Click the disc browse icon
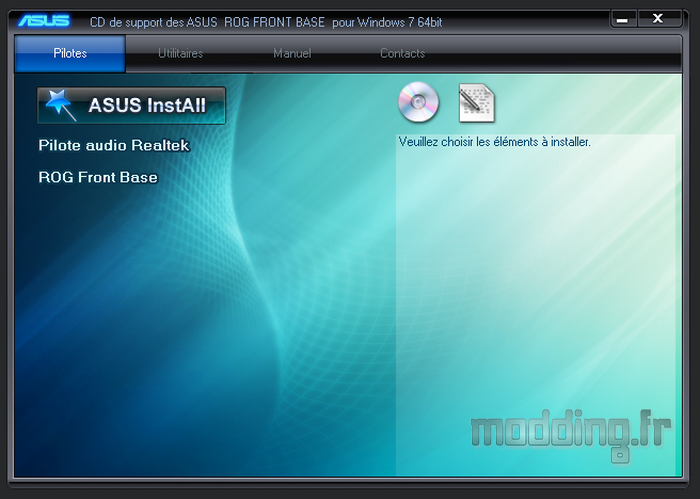This screenshot has width=700, height=499. [418, 102]
